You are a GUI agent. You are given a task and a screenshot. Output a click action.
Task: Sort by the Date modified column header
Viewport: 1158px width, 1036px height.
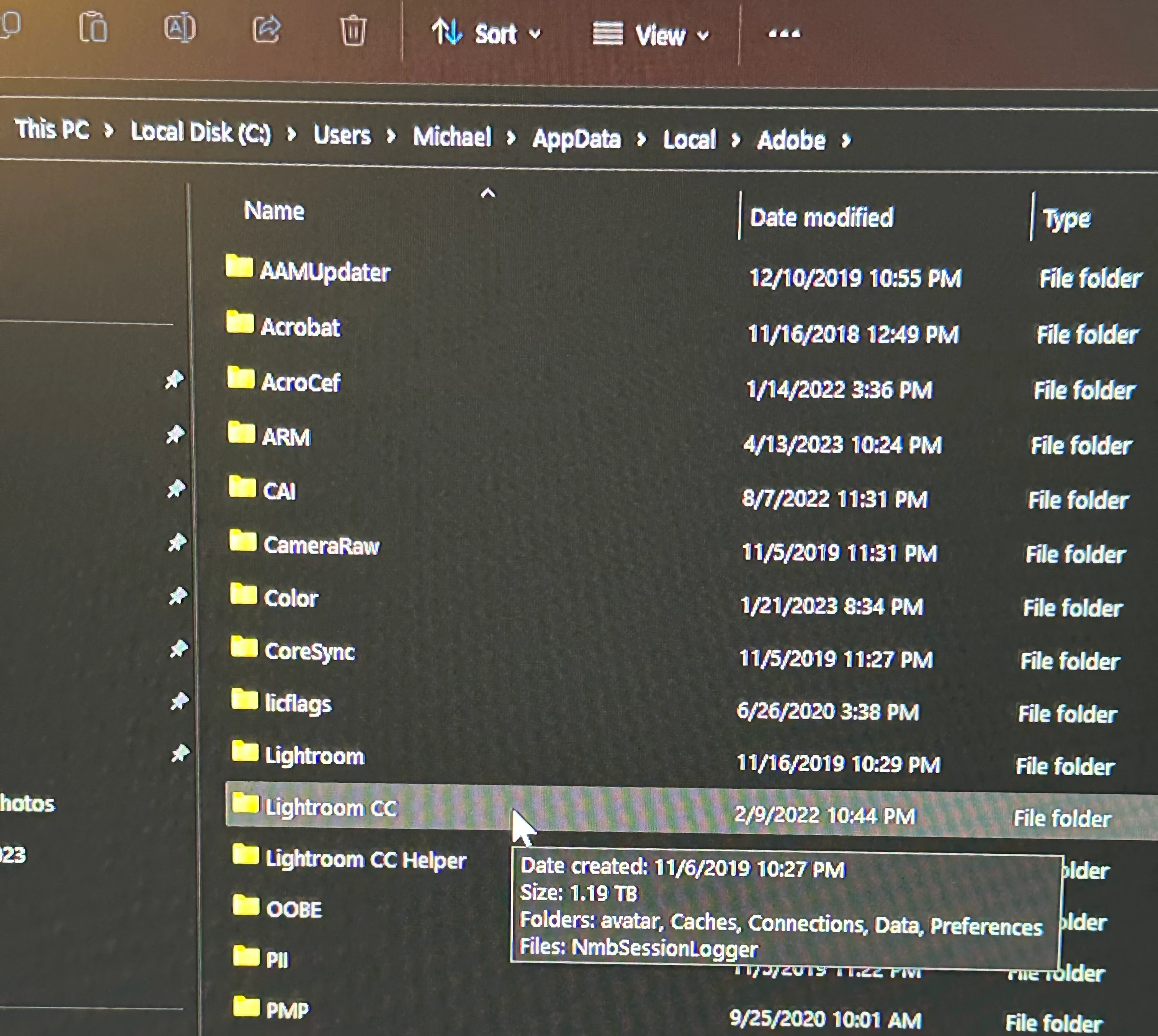tap(821, 218)
